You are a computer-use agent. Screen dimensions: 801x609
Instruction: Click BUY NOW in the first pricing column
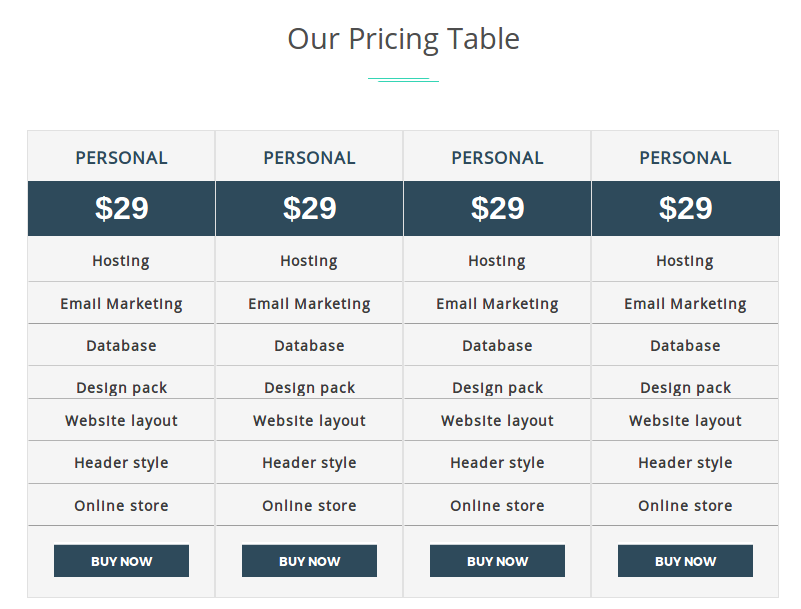[121, 561]
